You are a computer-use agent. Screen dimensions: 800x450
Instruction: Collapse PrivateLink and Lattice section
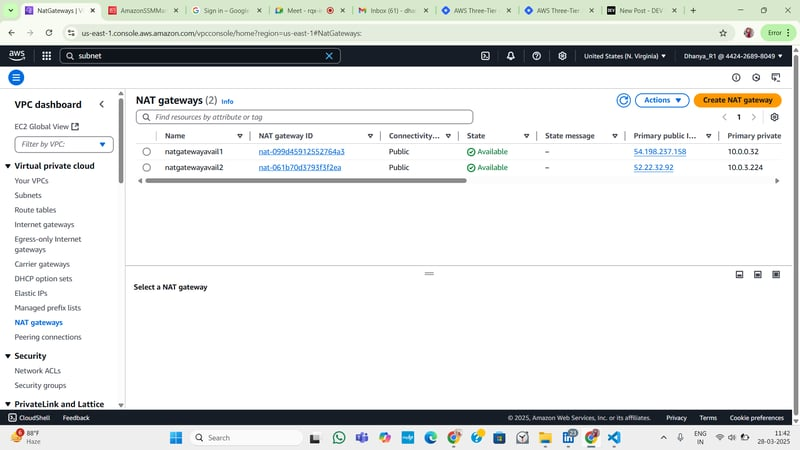coord(8,404)
